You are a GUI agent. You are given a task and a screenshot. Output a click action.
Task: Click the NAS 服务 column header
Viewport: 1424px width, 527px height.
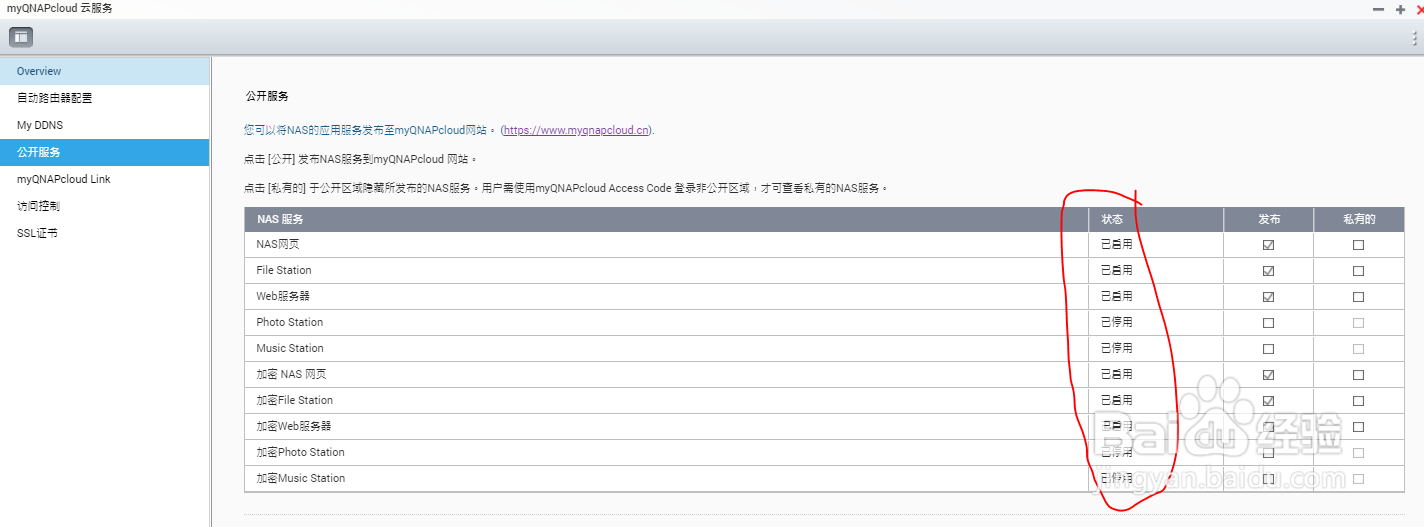pos(666,220)
